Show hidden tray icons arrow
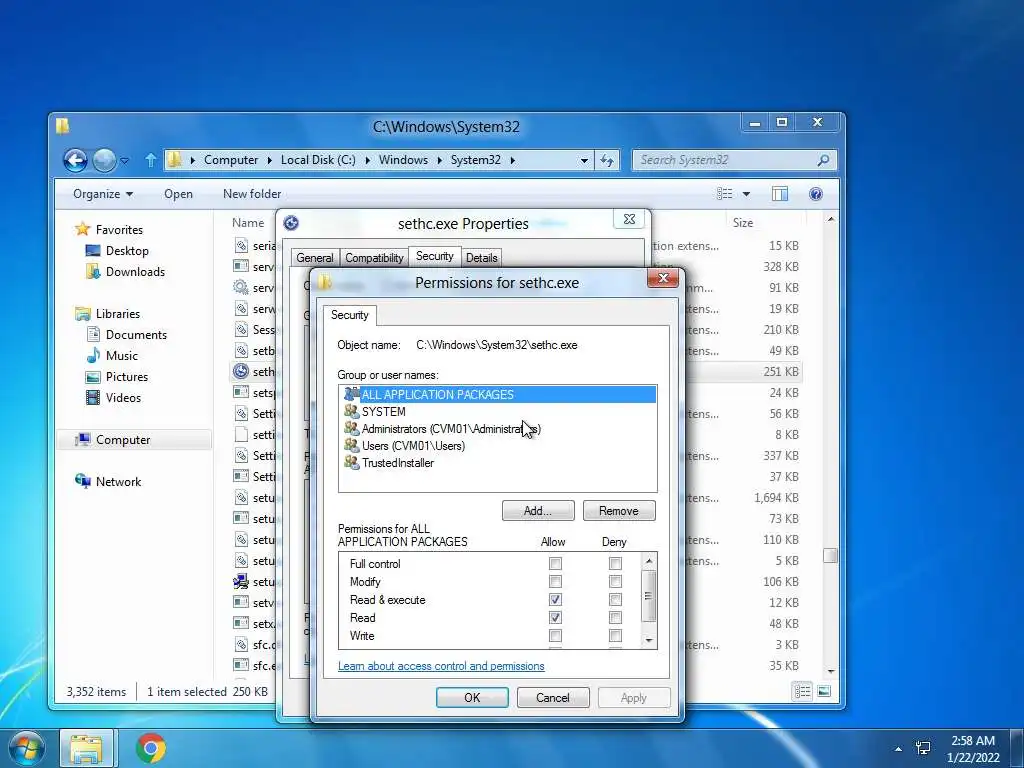Viewport: 1024px width, 768px height. pyautogui.click(x=898, y=749)
